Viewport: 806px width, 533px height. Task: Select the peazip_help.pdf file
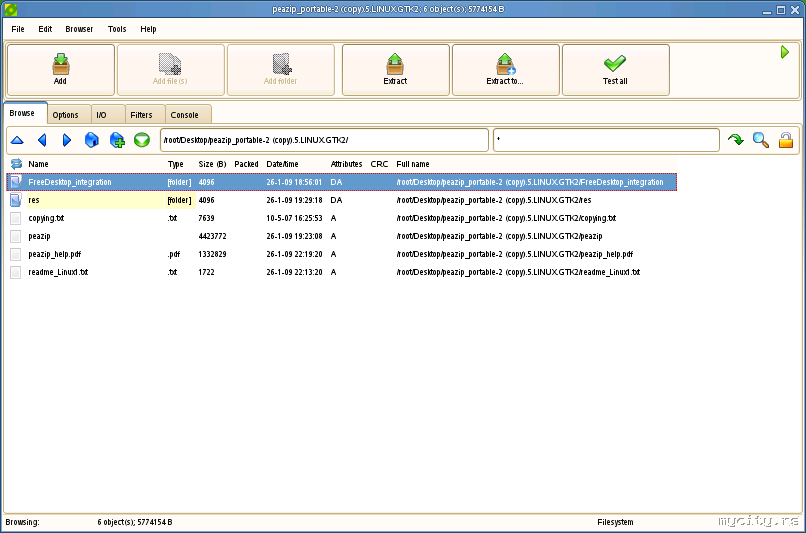55,254
